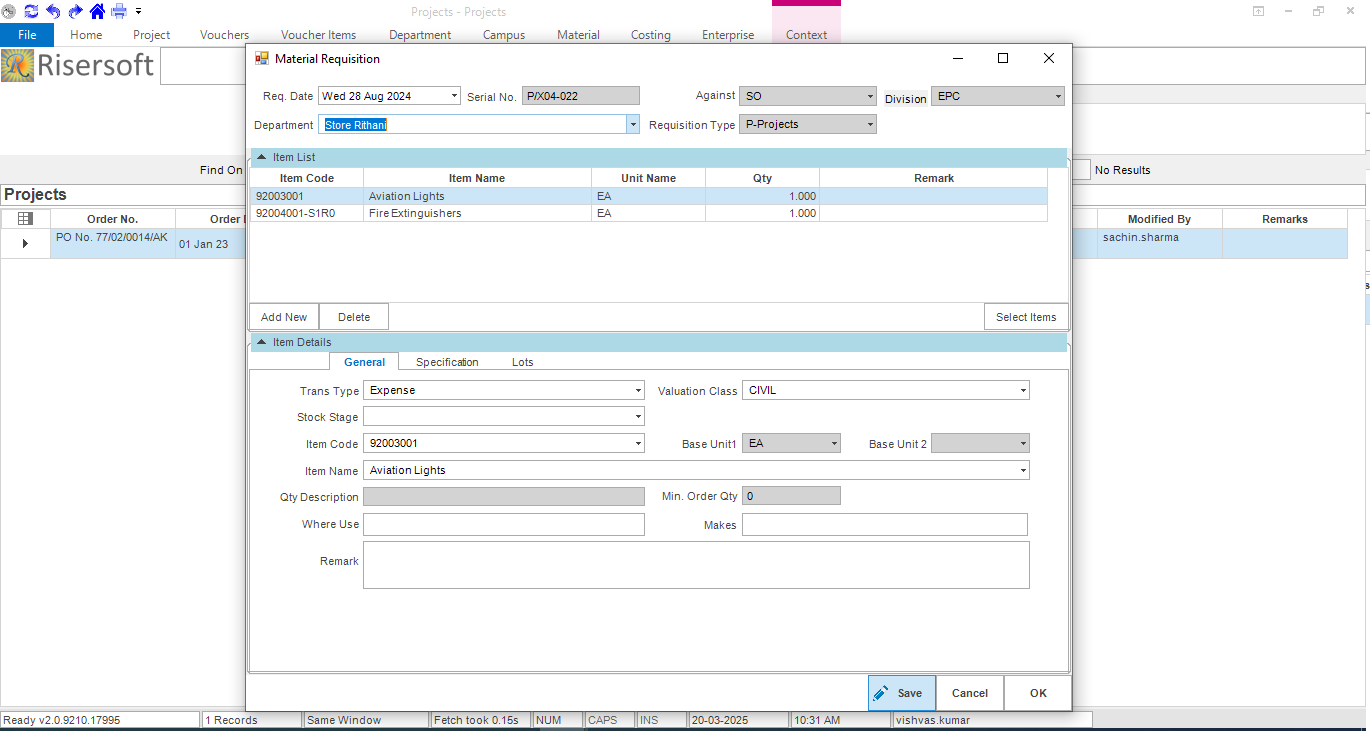
Task: Click the Select Items button
Action: click(1026, 317)
